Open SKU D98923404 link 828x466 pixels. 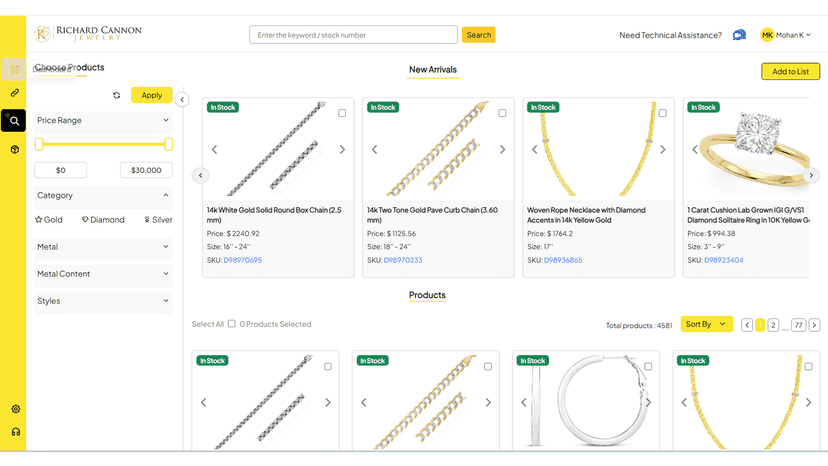pos(723,260)
